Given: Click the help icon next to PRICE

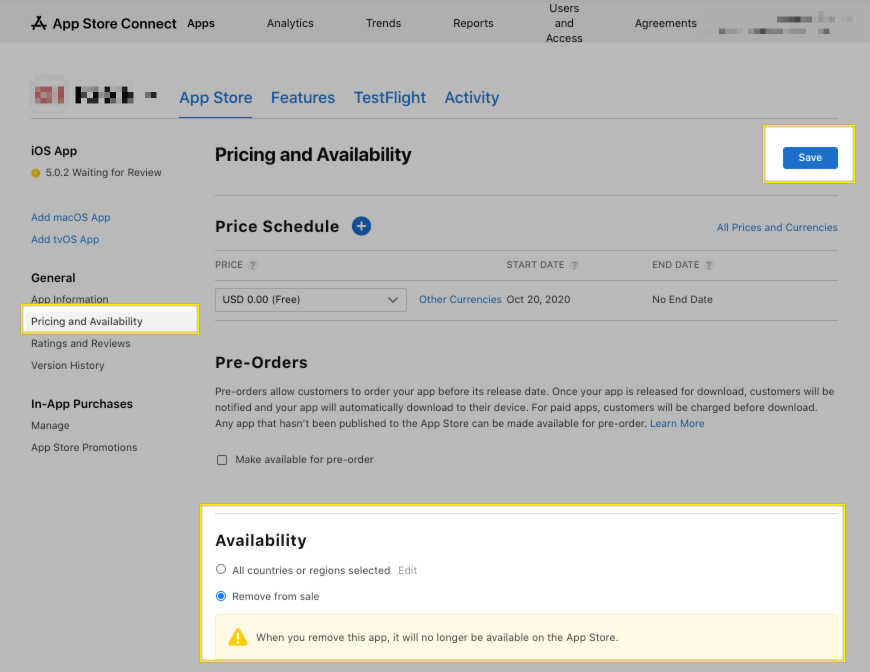Looking at the screenshot, I should click(x=253, y=266).
